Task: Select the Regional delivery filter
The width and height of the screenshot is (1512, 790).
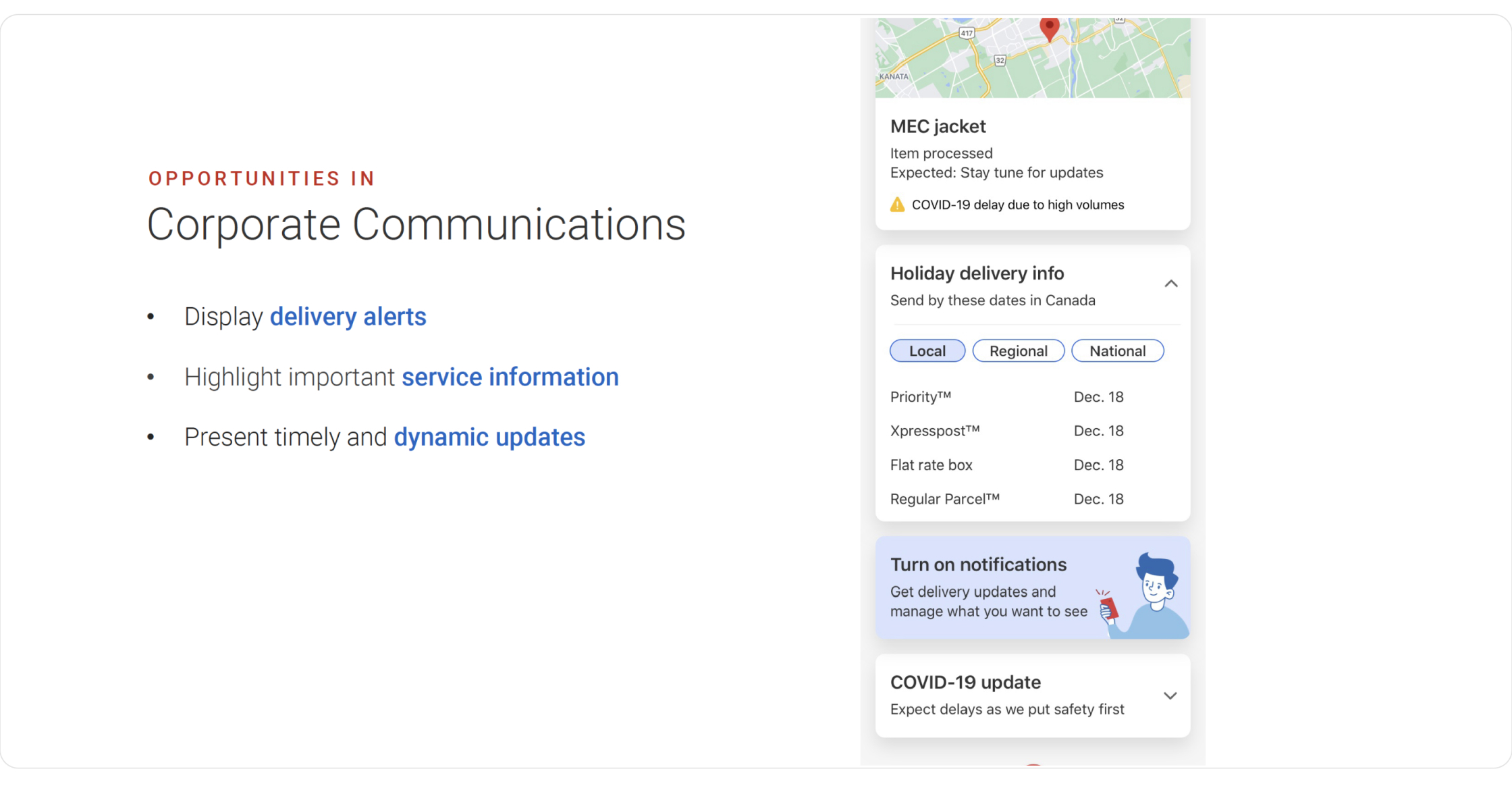Action: click(x=1018, y=351)
